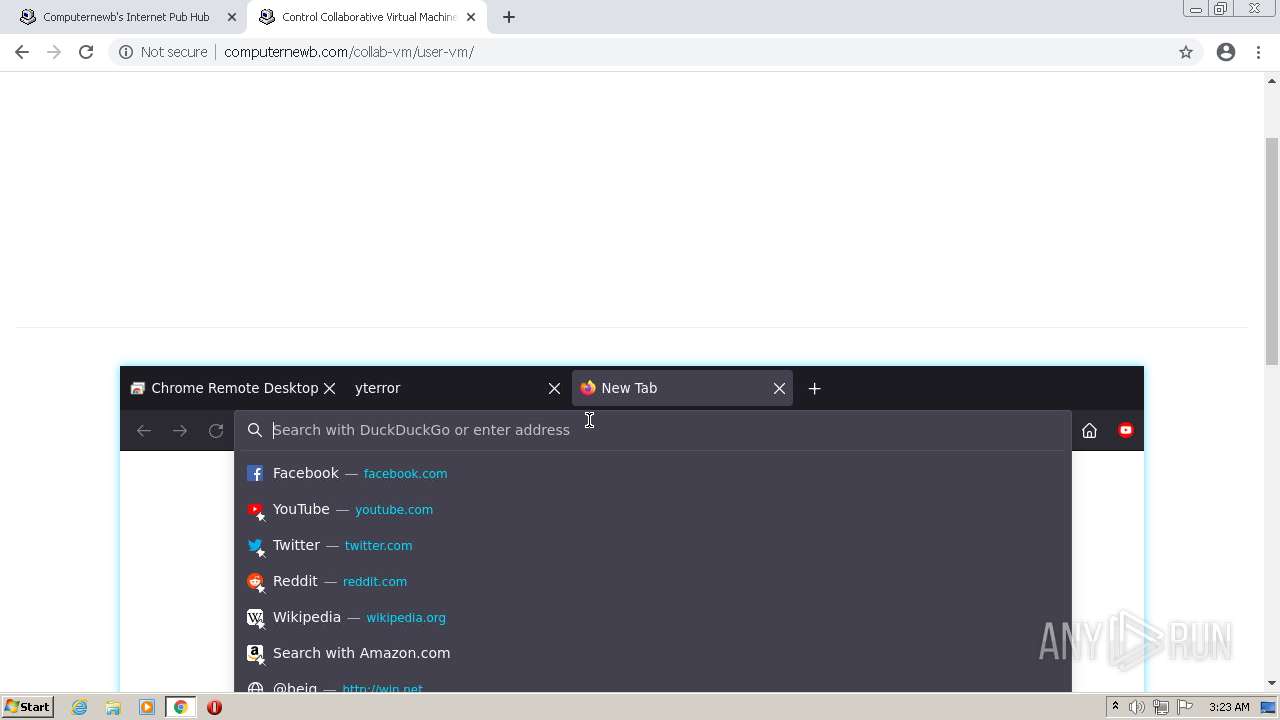This screenshot has height=720, width=1280.
Task: Show hidden system tray icons
Action: (1115, 707)
